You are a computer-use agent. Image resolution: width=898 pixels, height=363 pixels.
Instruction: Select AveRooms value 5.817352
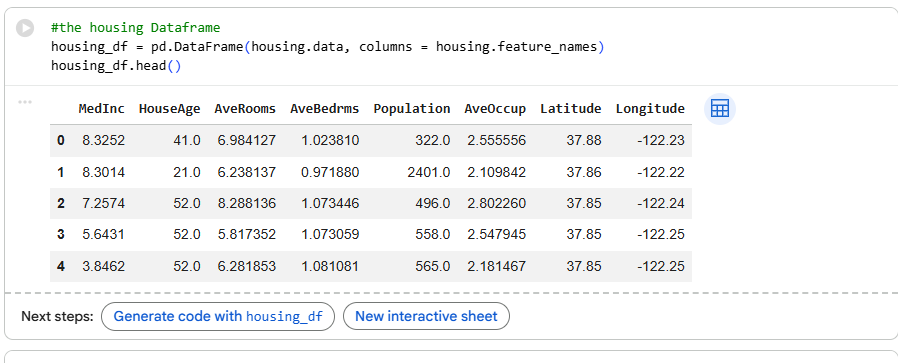click(246, 234)
